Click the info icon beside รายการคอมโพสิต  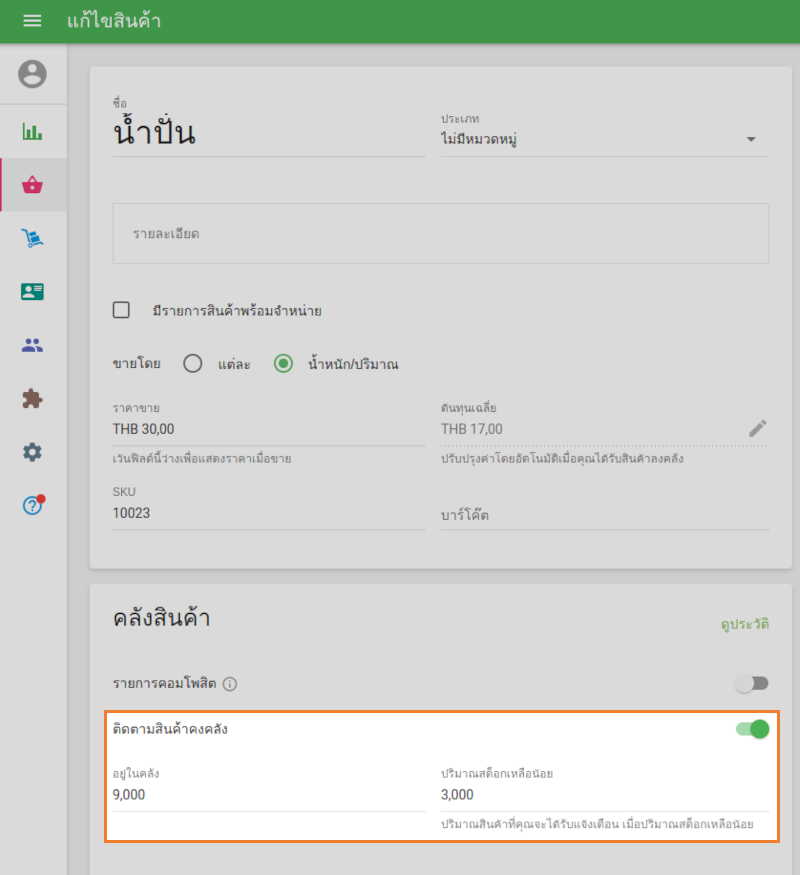pos(230,684)
